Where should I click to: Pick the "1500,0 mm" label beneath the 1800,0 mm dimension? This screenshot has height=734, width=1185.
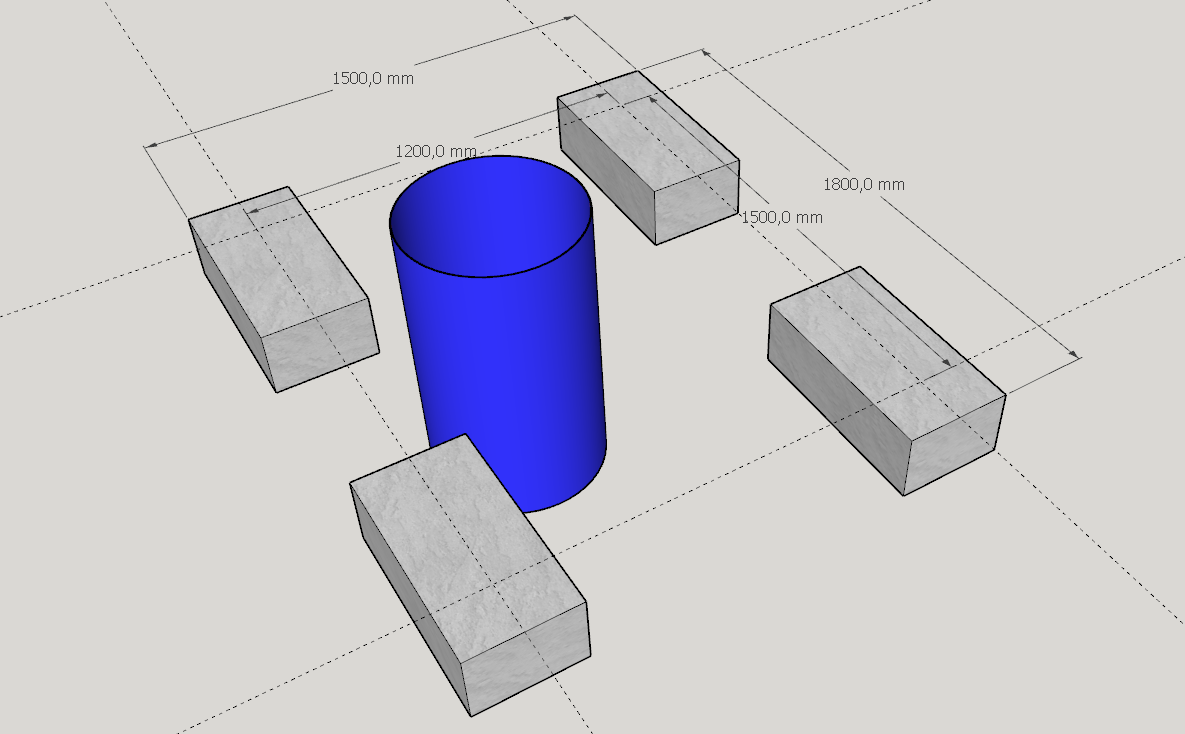click(781, 217)
